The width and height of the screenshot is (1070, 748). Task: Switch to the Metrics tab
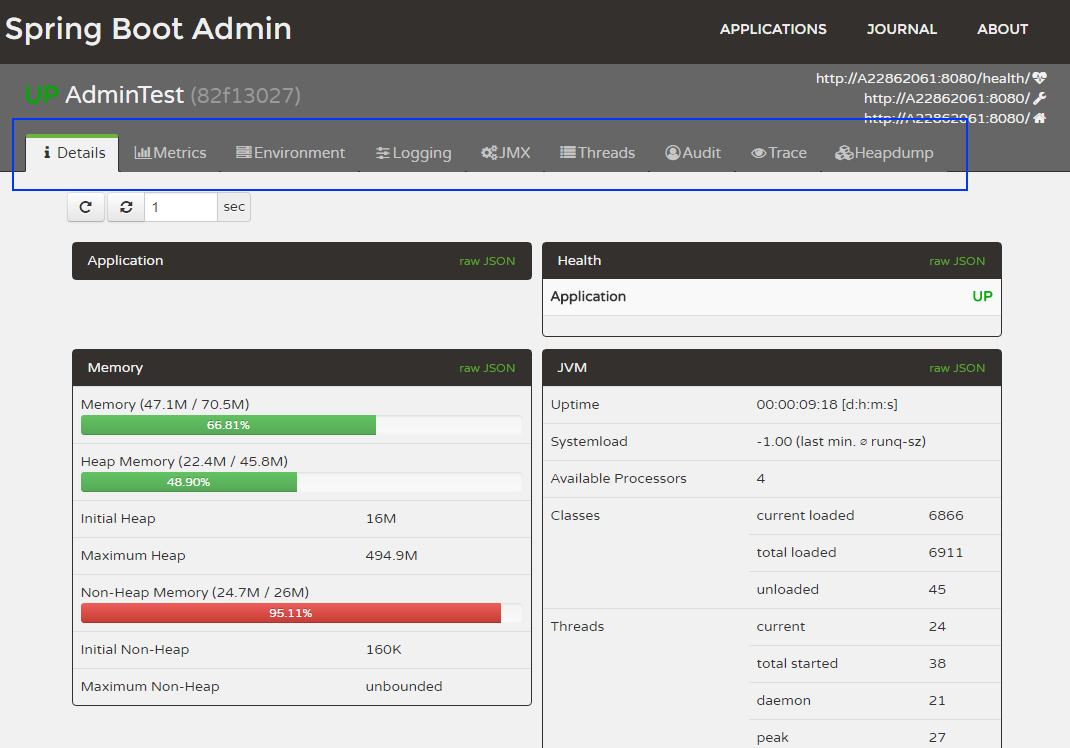coord(171,153)
